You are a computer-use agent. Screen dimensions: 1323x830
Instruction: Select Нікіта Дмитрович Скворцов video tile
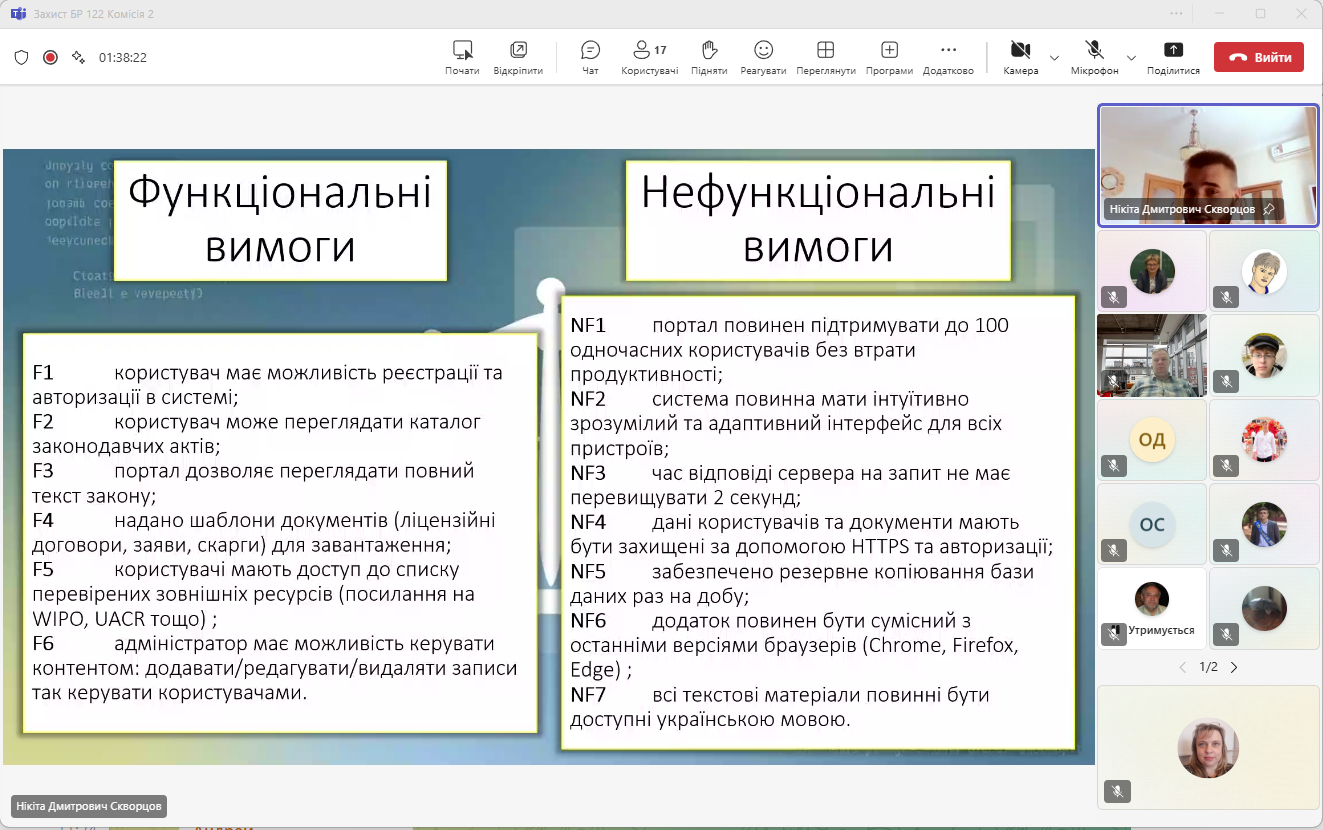tap(1207, 165)
